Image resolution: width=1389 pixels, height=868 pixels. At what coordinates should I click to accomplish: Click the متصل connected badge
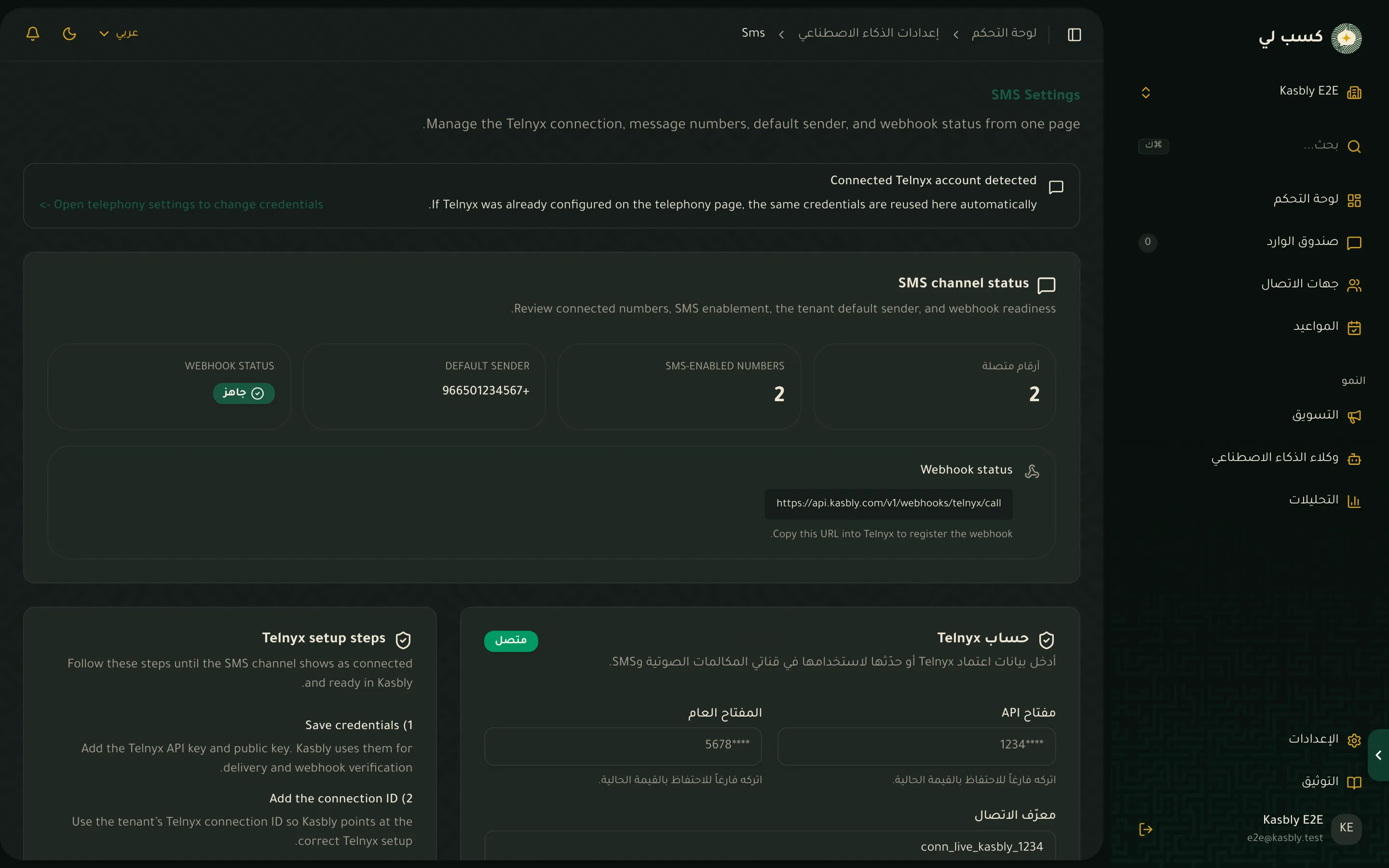[511, 641]
